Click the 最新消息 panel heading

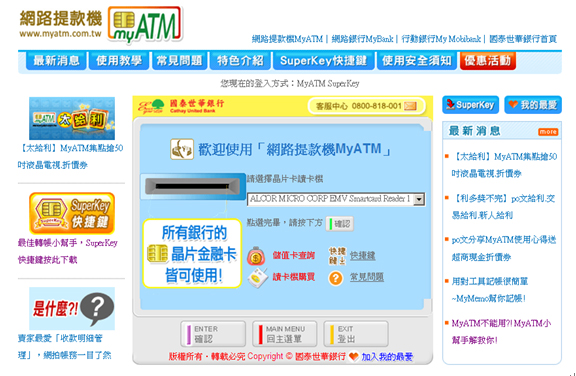(x=475, y=131)
